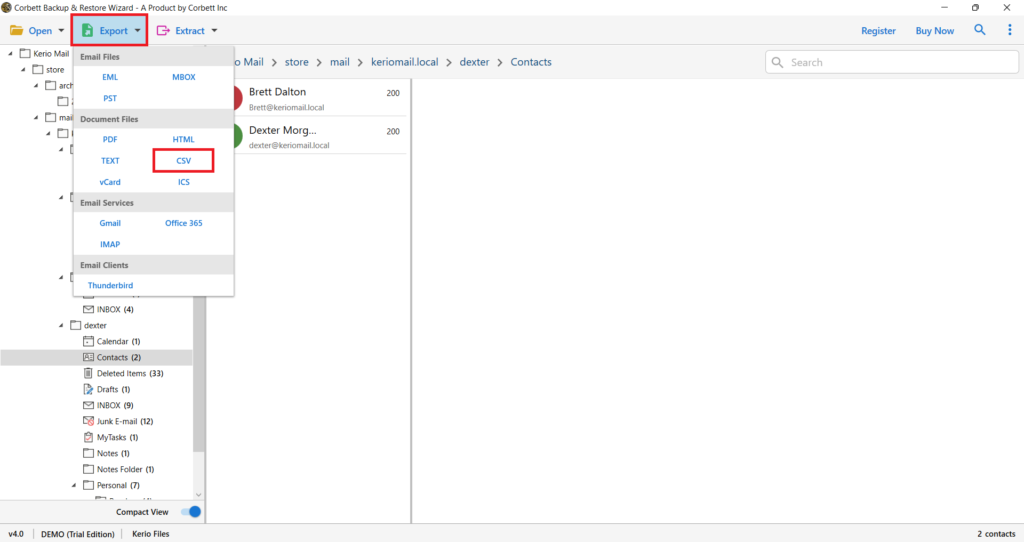Click the Extract dropdown arrow
This screenshot has height=542, width=1024.
(x=214, y=31)
